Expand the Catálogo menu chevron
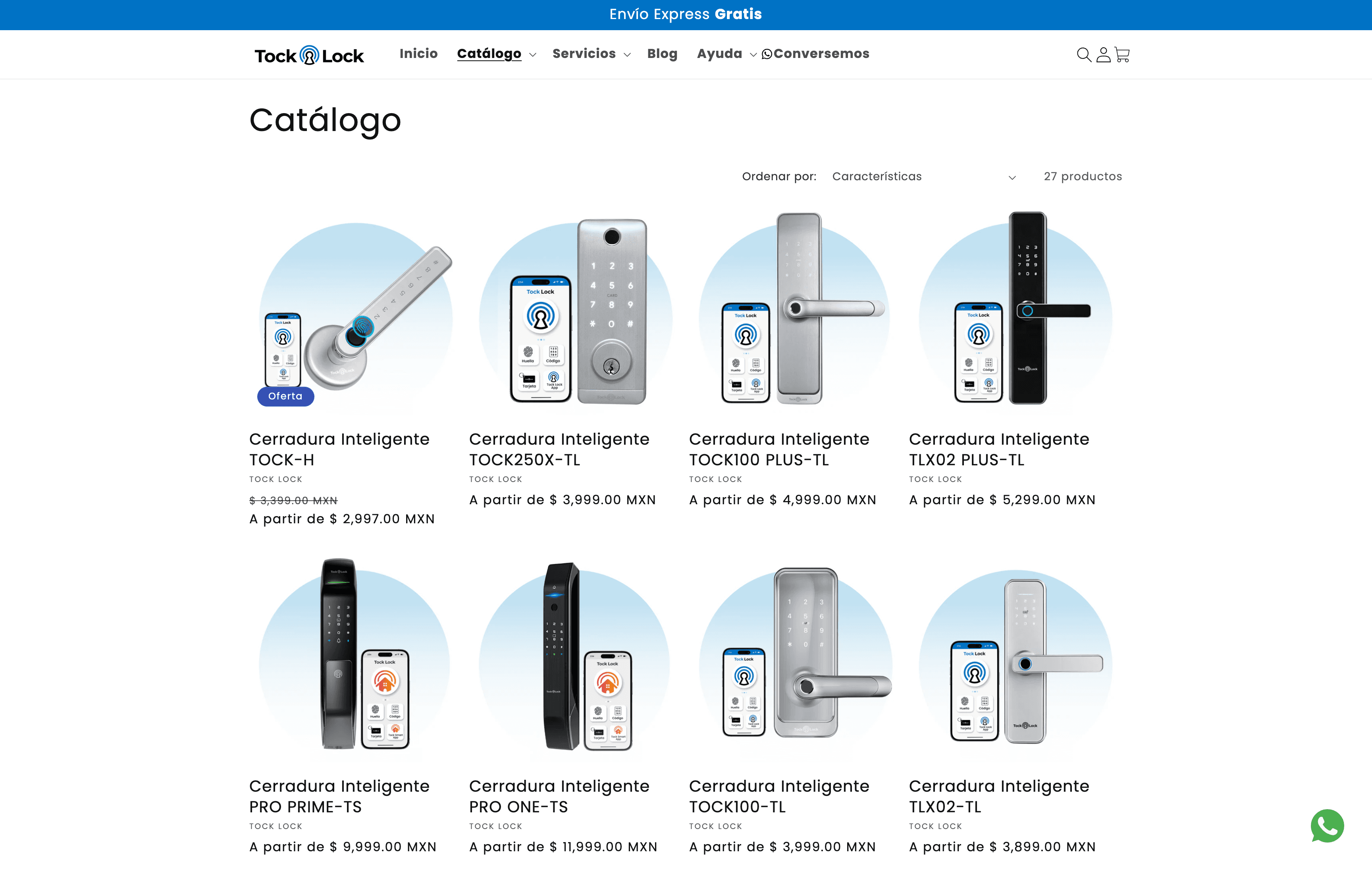The height and width of the screenshot is (887, 1372). pyautogui.click(x=533, y=55)
